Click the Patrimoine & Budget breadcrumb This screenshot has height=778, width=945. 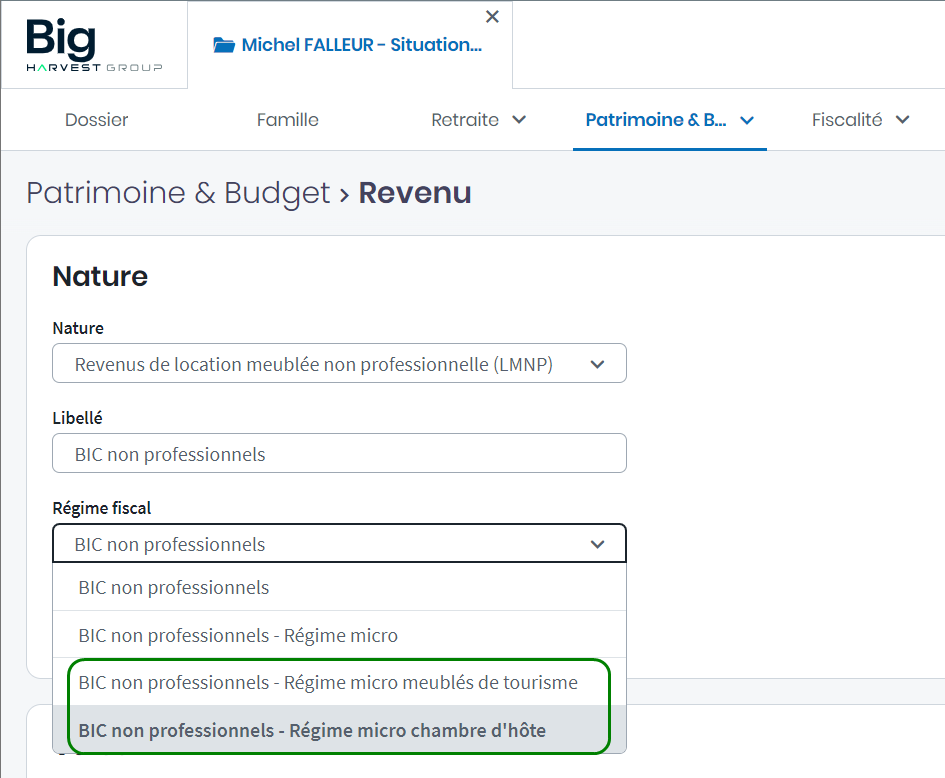(178, 193)
